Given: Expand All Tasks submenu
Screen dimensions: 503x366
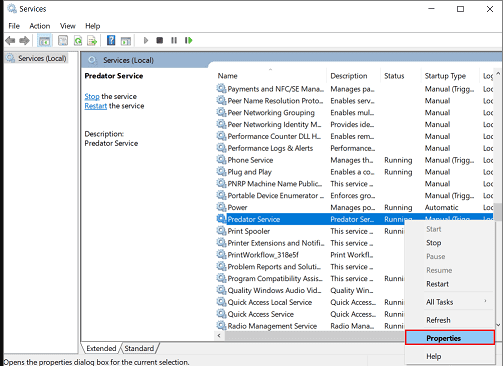Looking at the screenshot, I should point(450,302).
